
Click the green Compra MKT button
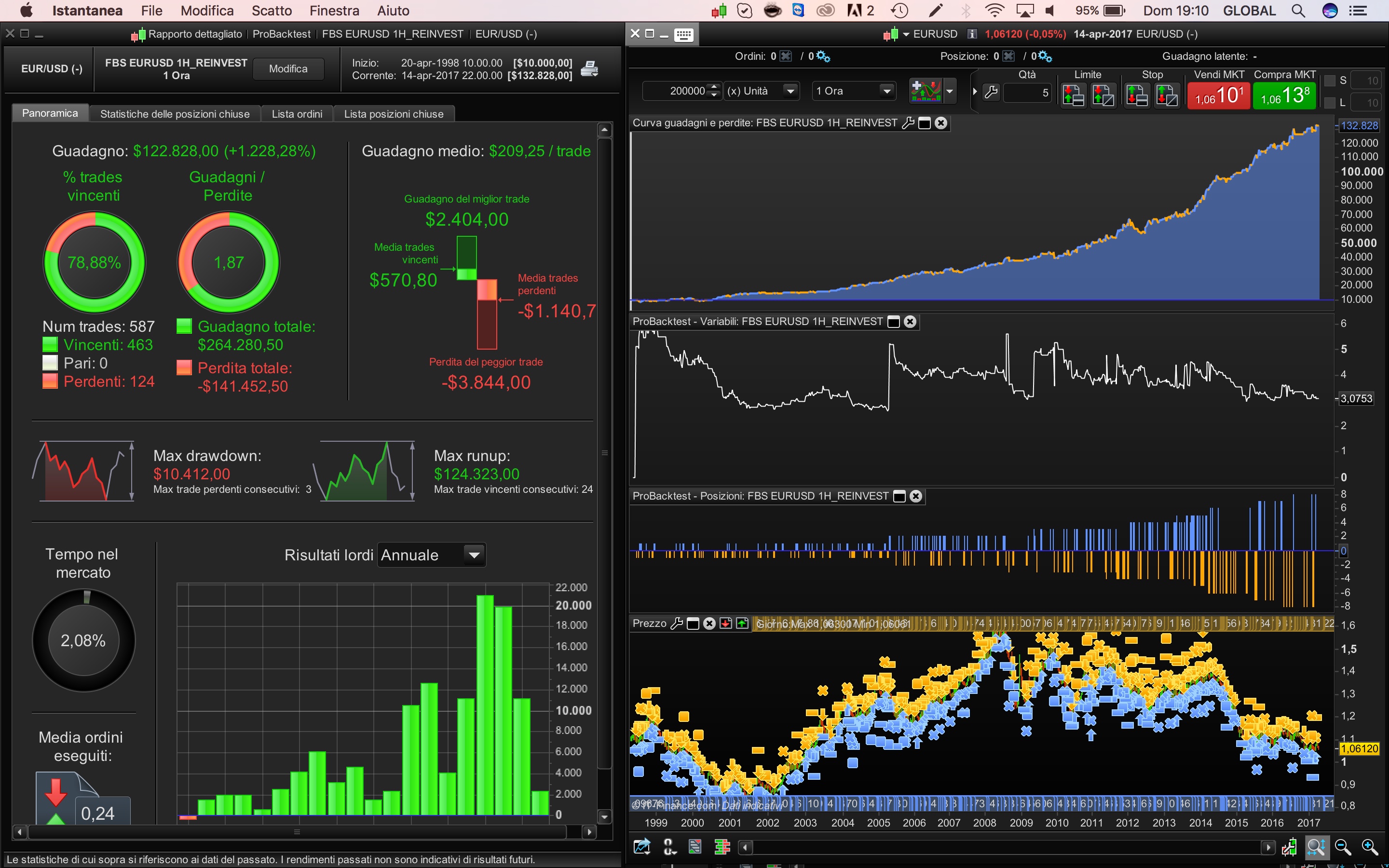tap(1284, 95)
